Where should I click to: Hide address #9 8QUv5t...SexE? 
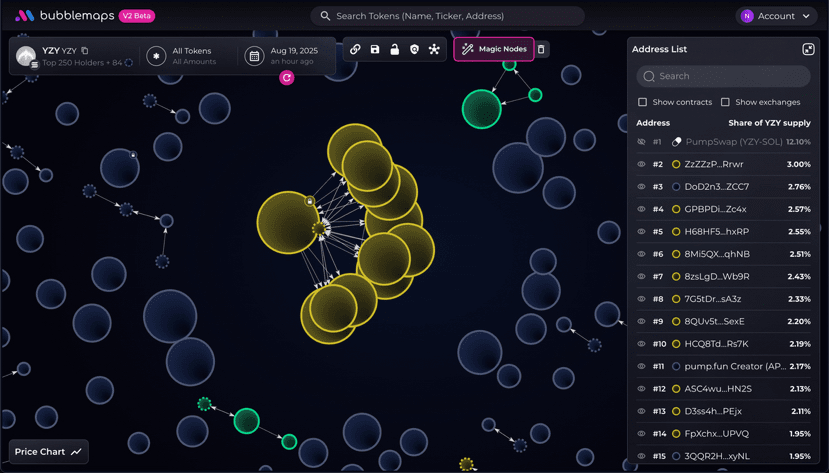[x=641, y=321]
